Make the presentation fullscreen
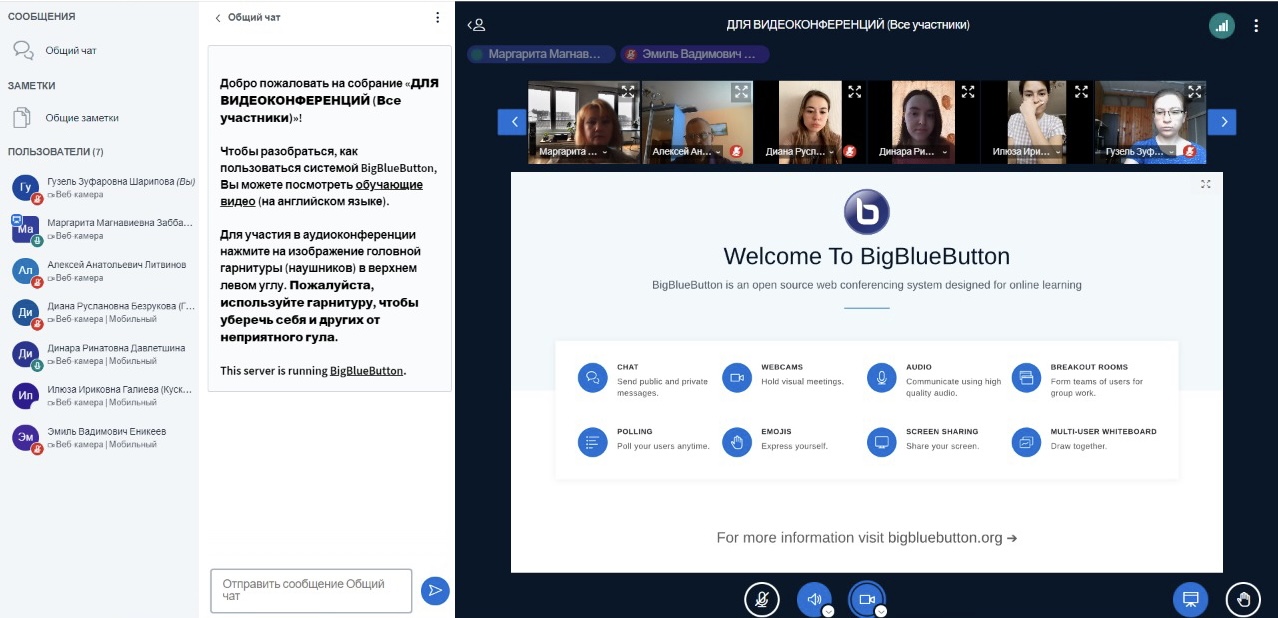The height and width of the screenshot is (618, 1278). tap(1206, 184)
